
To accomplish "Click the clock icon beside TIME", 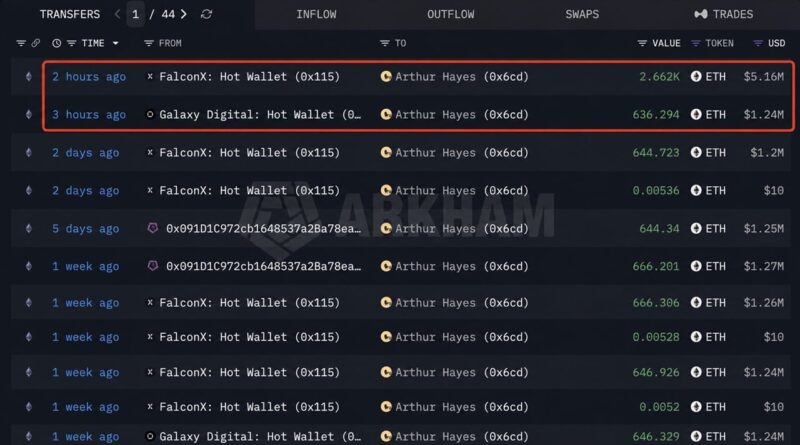I will point(57,43).
